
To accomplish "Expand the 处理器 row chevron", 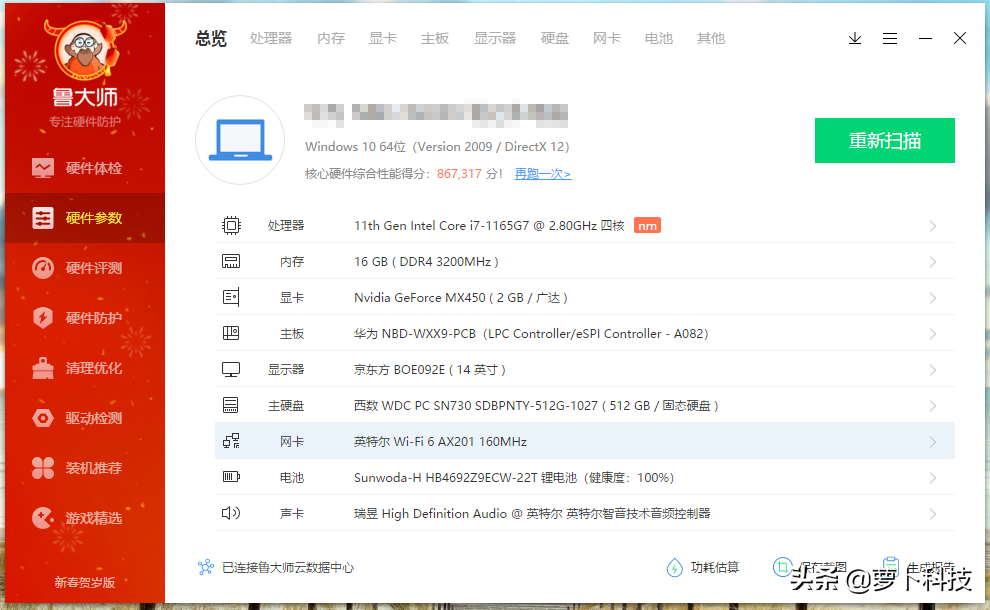I will click(x=933, y=226).
